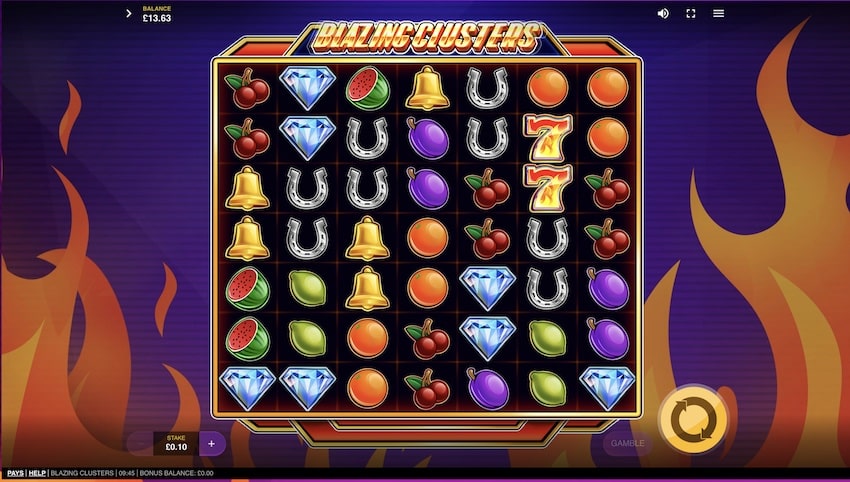
Task: Toggle fullscreen mode
Action: (691, 14)
